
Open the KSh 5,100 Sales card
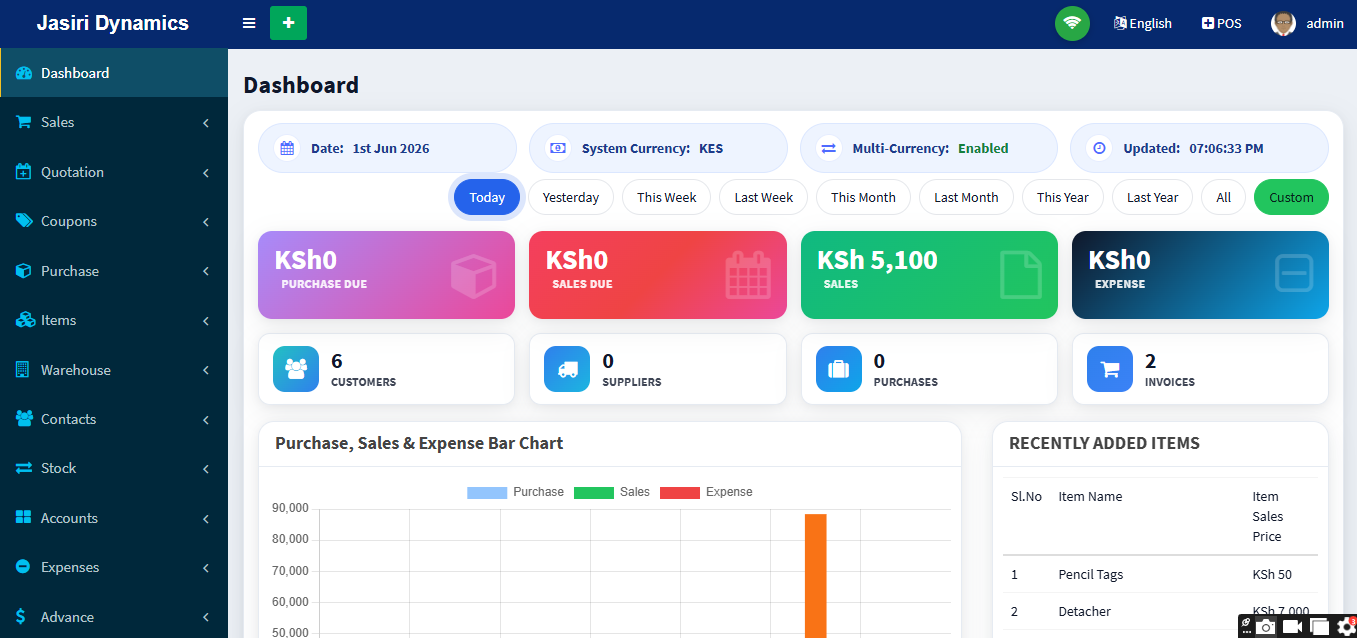pos(929,275)
